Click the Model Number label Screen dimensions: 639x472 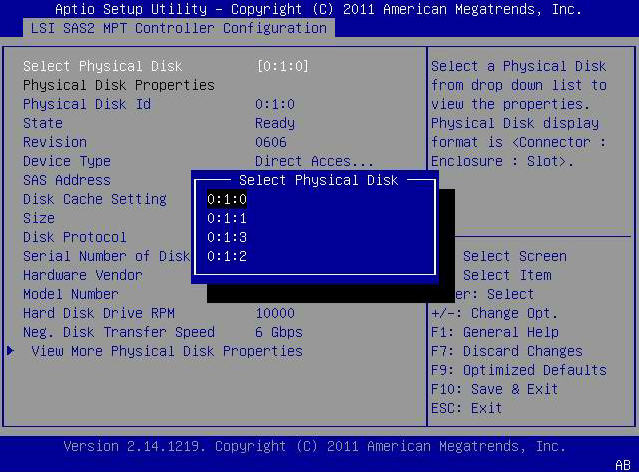[71, 294]
